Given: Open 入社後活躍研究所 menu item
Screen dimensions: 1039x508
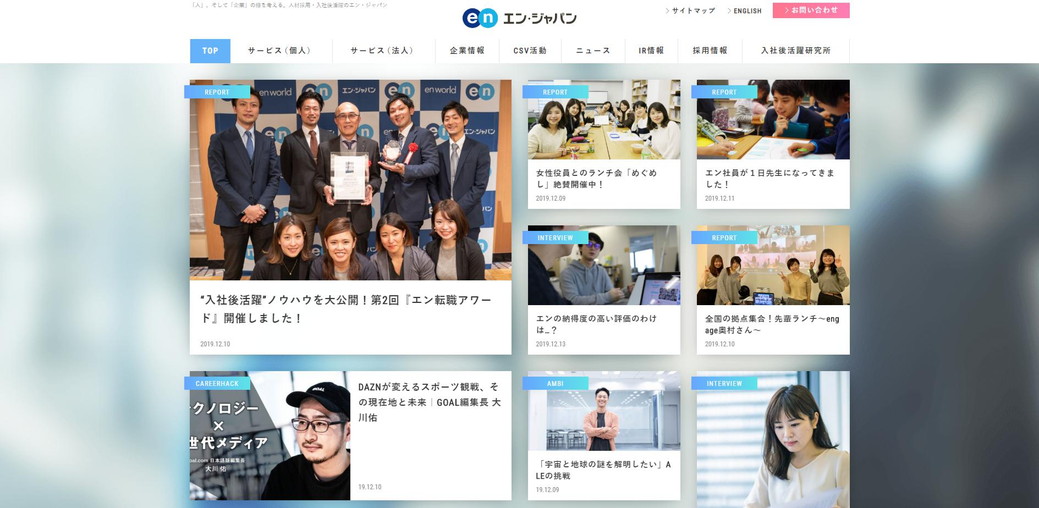Looking at the screenshot, I should click(x=795, y=50).
